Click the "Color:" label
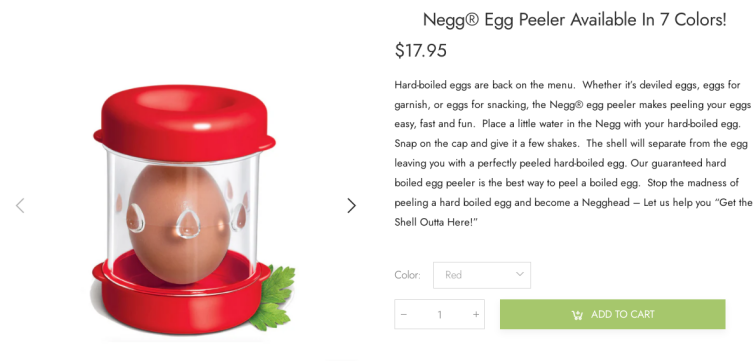The height and width of the screenshot is (361, 756). coord(407,275)
